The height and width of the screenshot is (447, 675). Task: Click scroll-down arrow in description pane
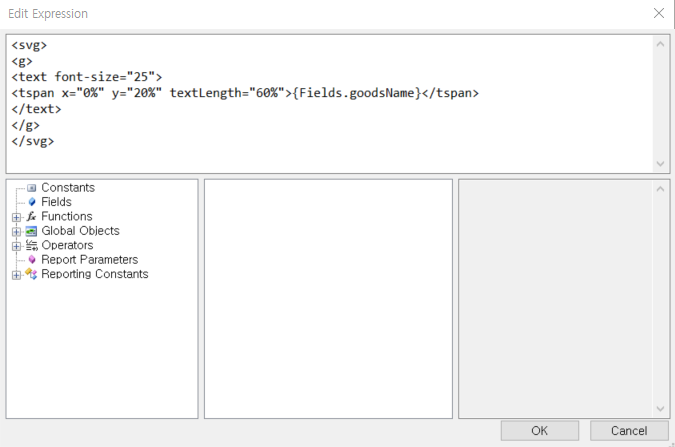(x=660, y=409)
